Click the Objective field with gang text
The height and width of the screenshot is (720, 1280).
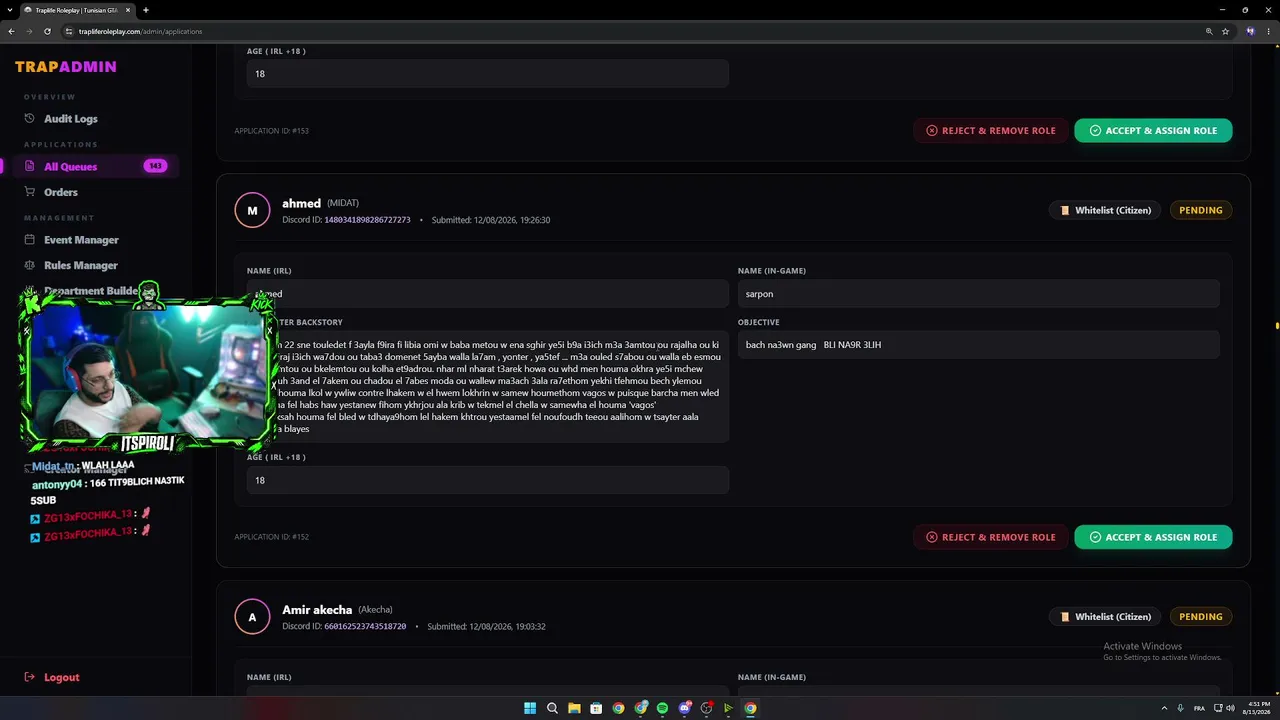pos(978,345)
